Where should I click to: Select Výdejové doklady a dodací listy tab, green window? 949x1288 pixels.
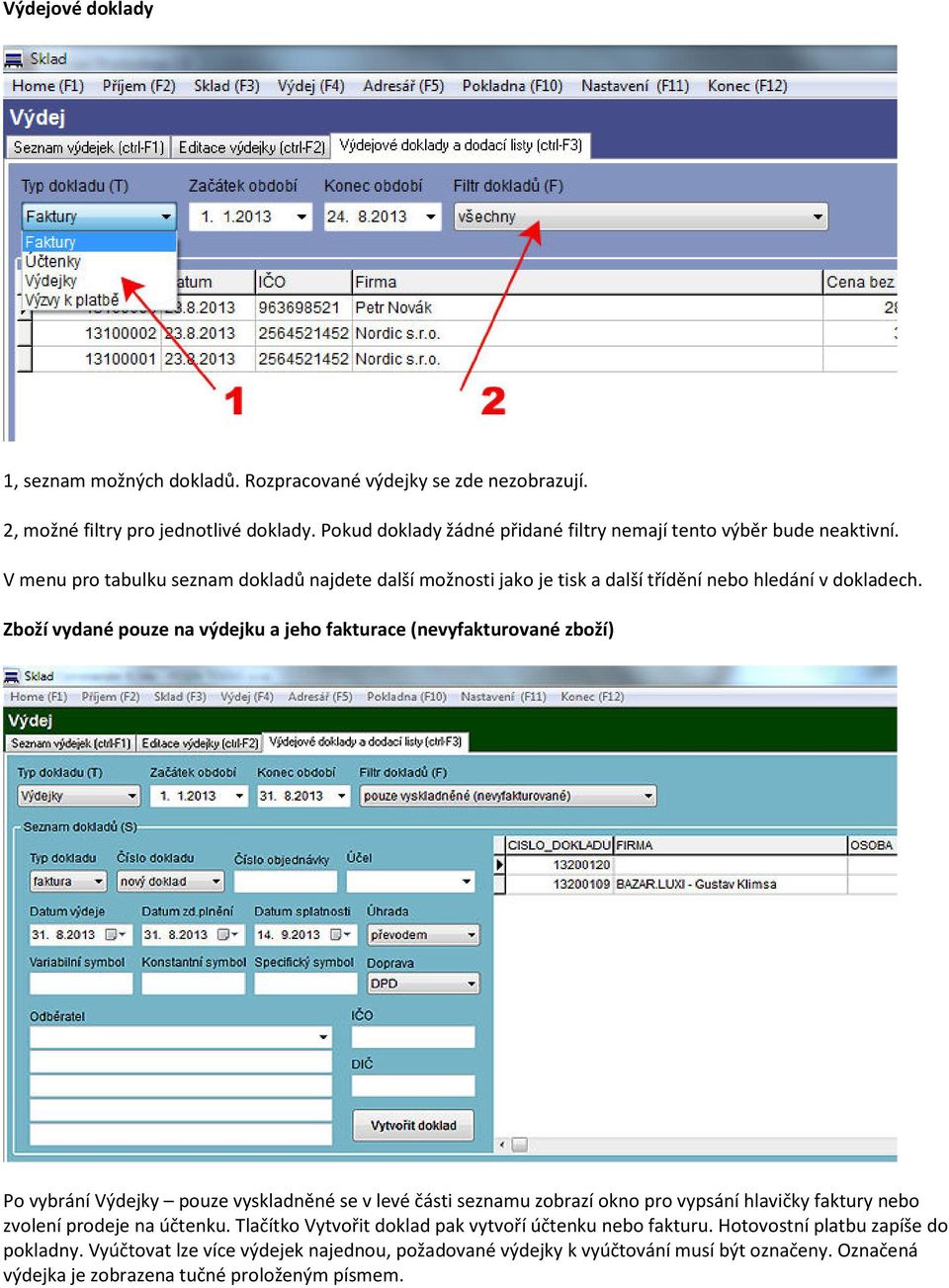pyautogui.click(x=365, y=741)
